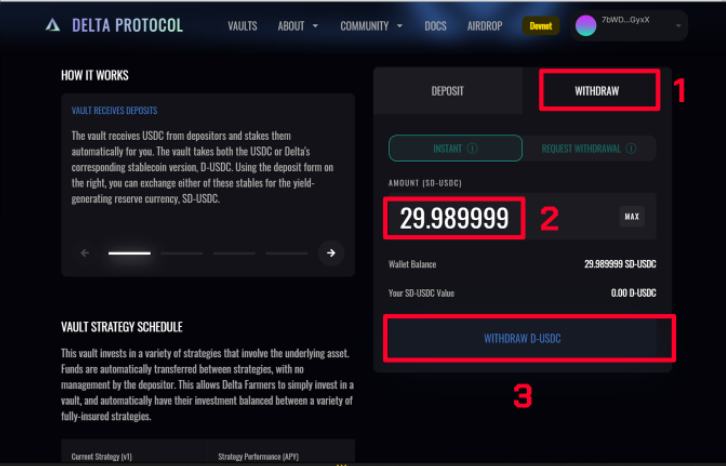This screenshot has height=466, width=726.
Task: Open the Vaults nav item
Action: point(242,26)
